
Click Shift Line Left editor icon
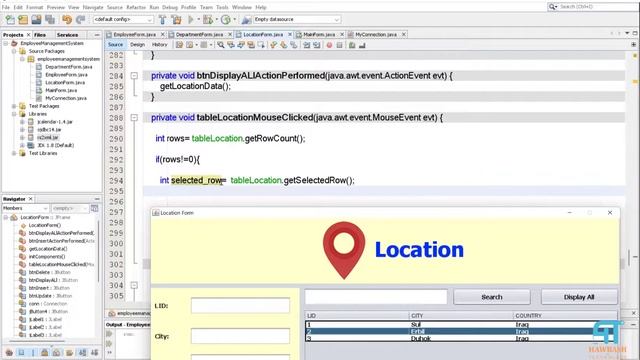tap(307, 45)
